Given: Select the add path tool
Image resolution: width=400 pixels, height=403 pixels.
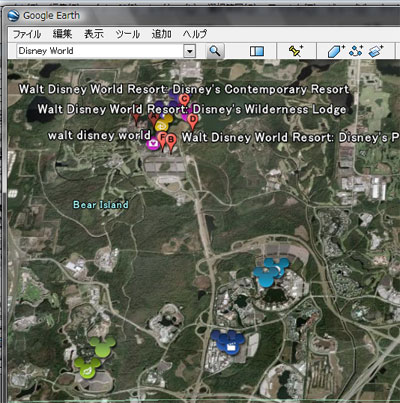Looking at the screenshot, I should tap(356, 51).
